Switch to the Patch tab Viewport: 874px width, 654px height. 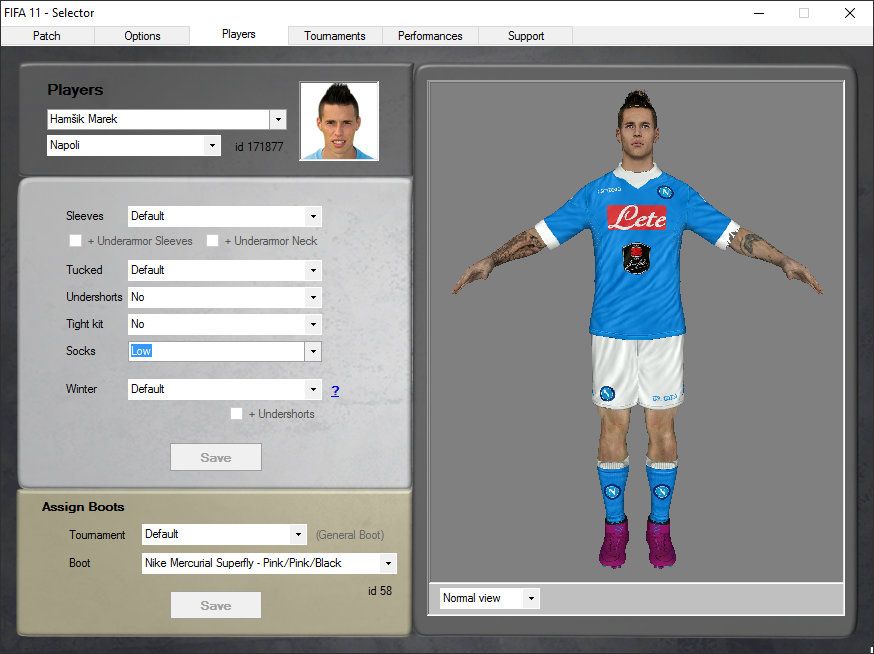point(47,36)
